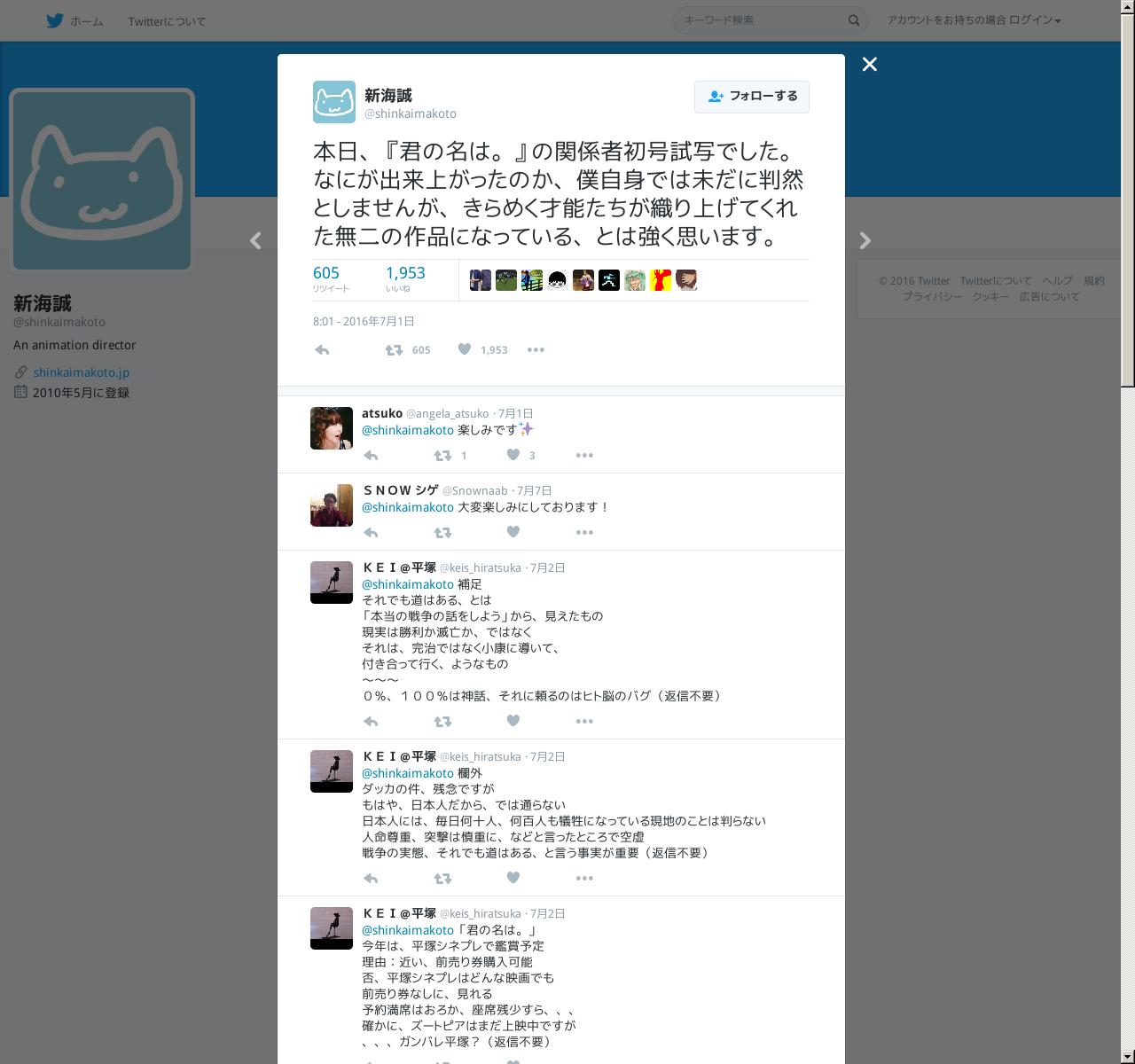The width and height of the screenshot is (1135, 1064).
Task: Retweet atsuko's tweet
Action: 442,456
